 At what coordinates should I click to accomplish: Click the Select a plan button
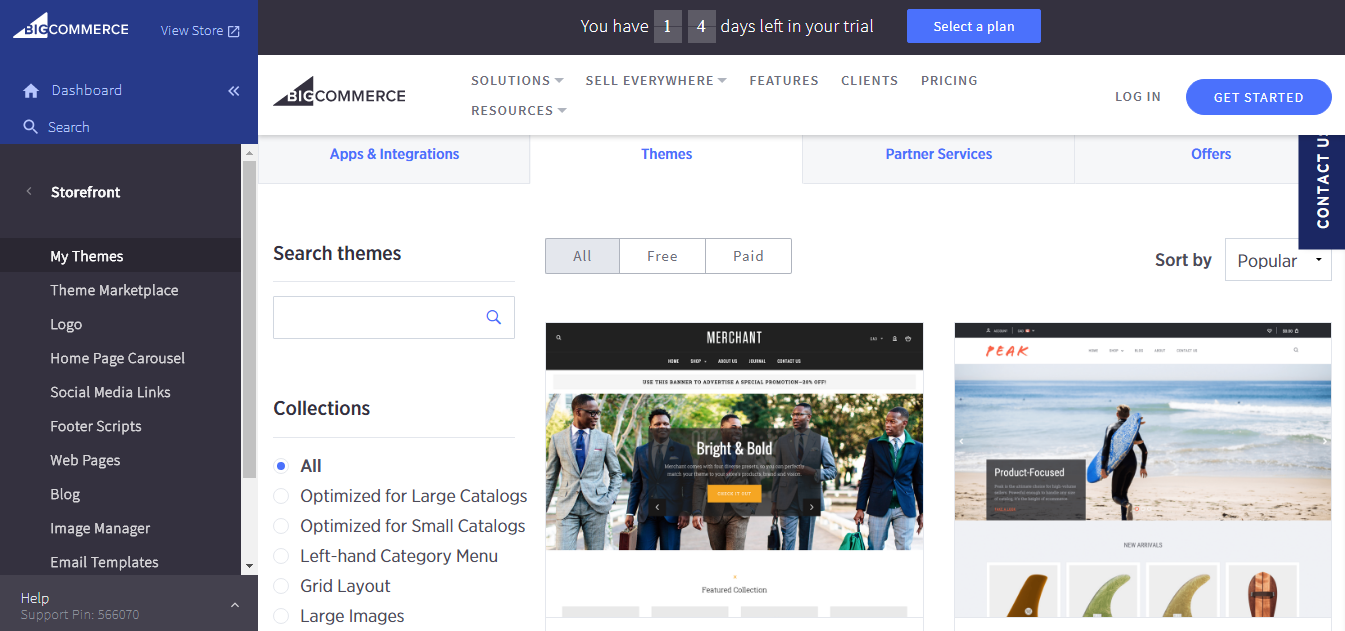pyautogui.click(x=973, y=26)
